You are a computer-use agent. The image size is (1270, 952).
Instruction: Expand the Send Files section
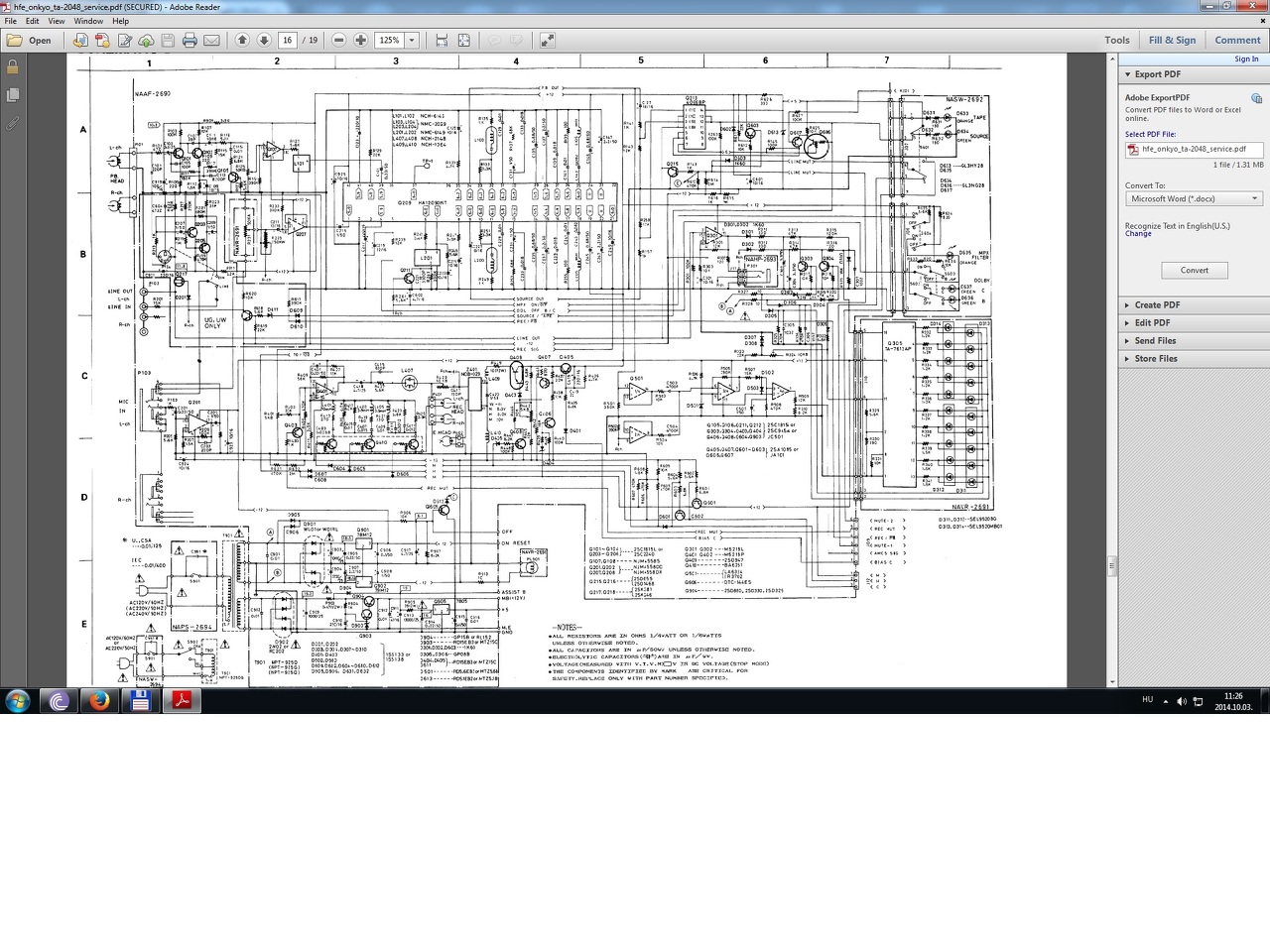click(1193, 341)
